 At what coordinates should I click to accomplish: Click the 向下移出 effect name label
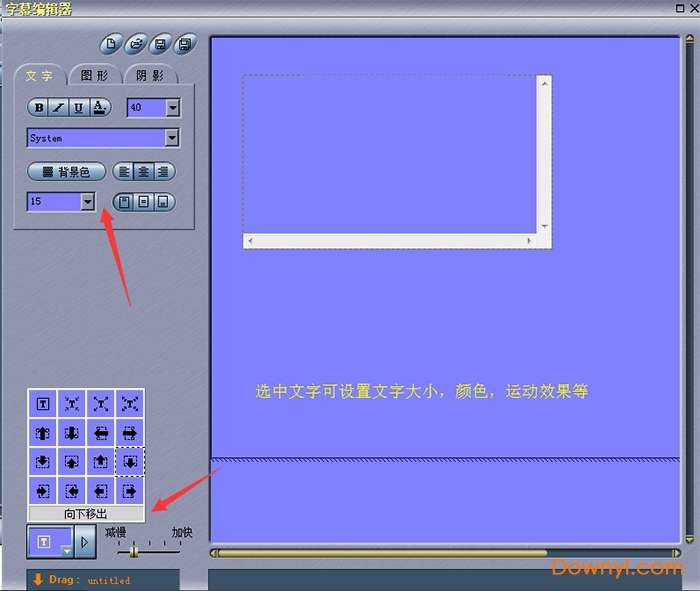point(86,513)
